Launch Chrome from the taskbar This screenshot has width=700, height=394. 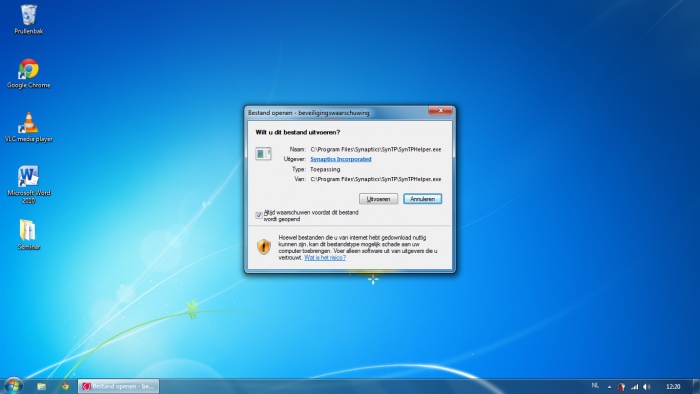click(65, 386)
